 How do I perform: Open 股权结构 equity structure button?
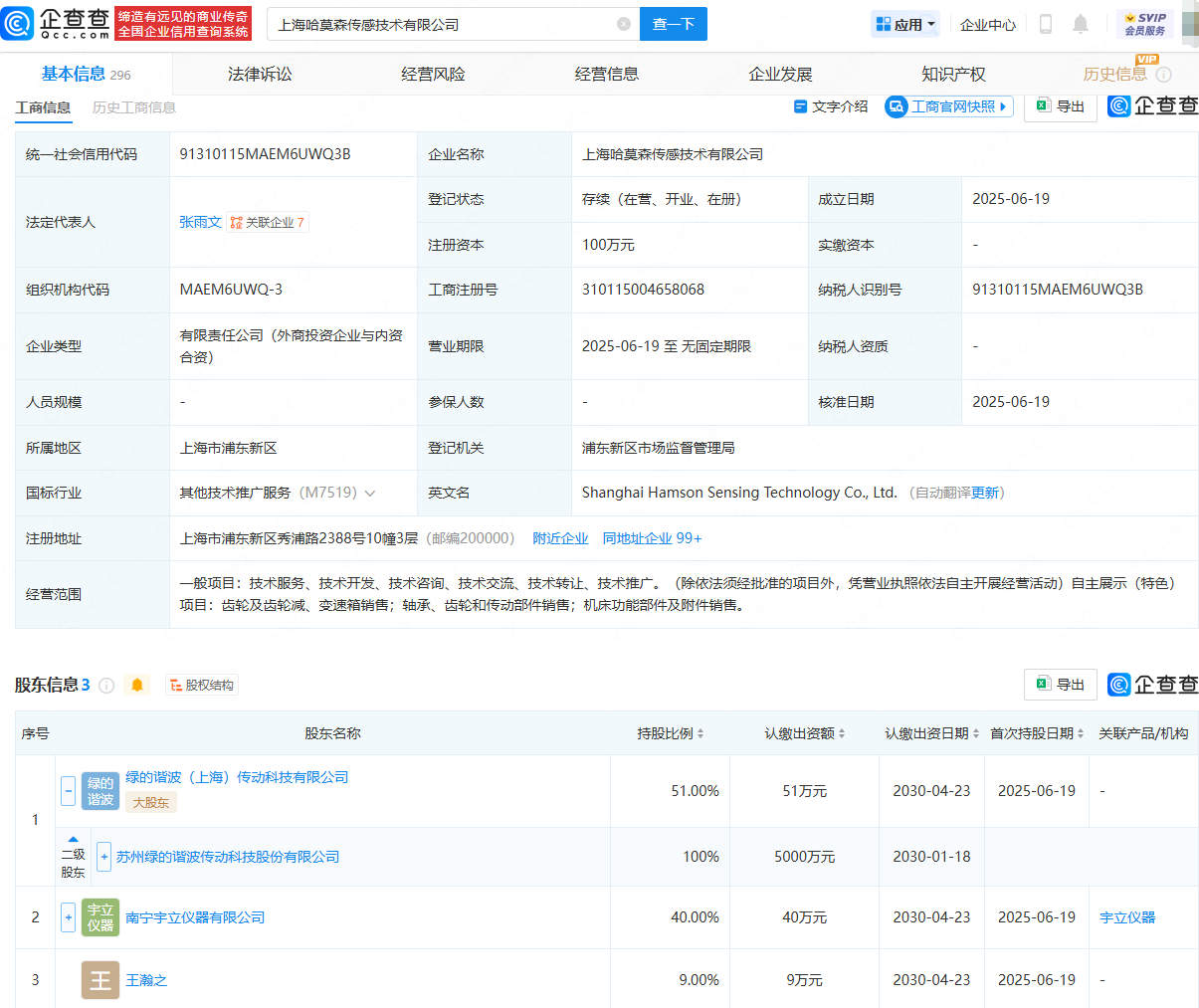click(202, 686)
